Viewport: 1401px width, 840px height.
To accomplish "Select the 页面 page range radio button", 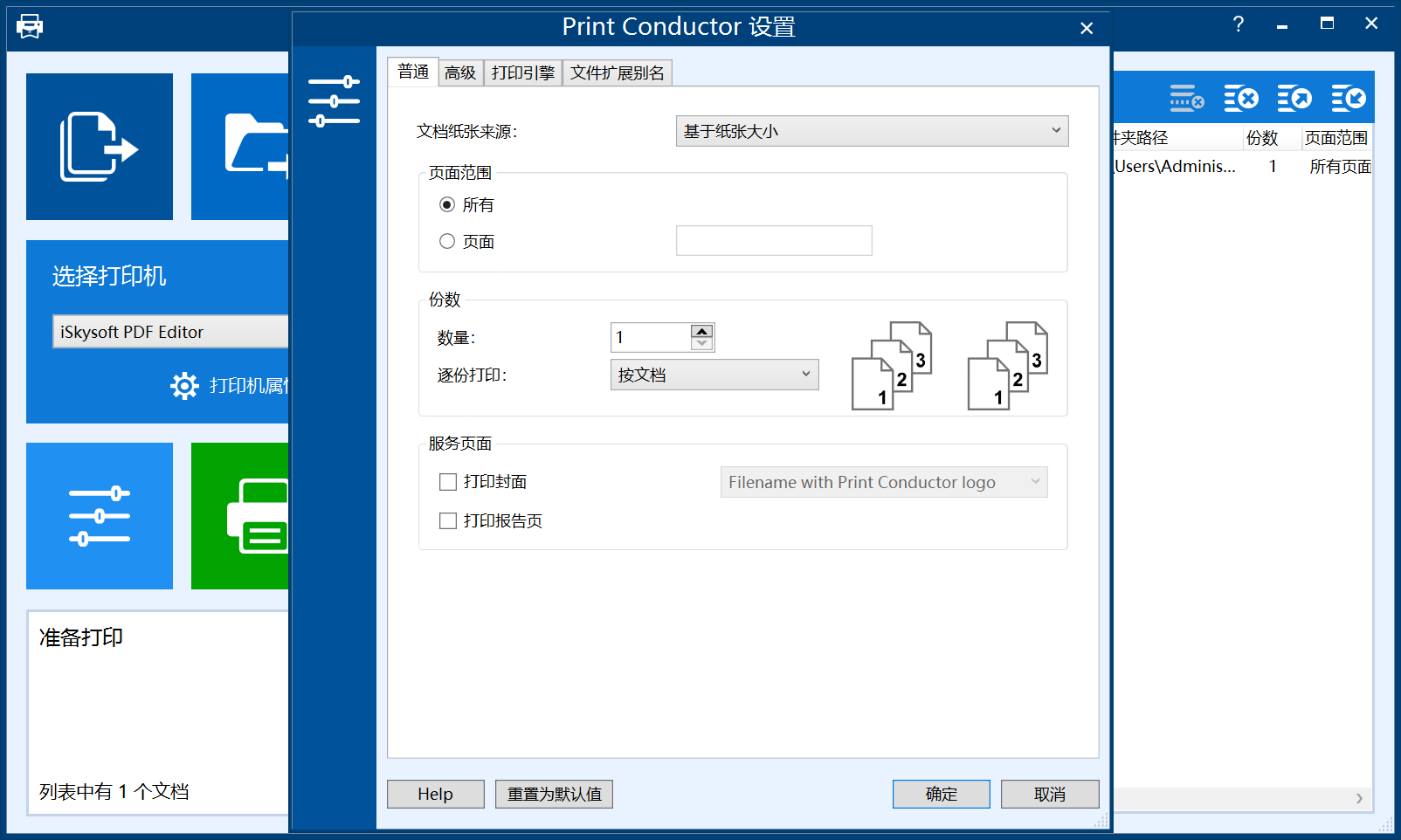I will [447, 241].
